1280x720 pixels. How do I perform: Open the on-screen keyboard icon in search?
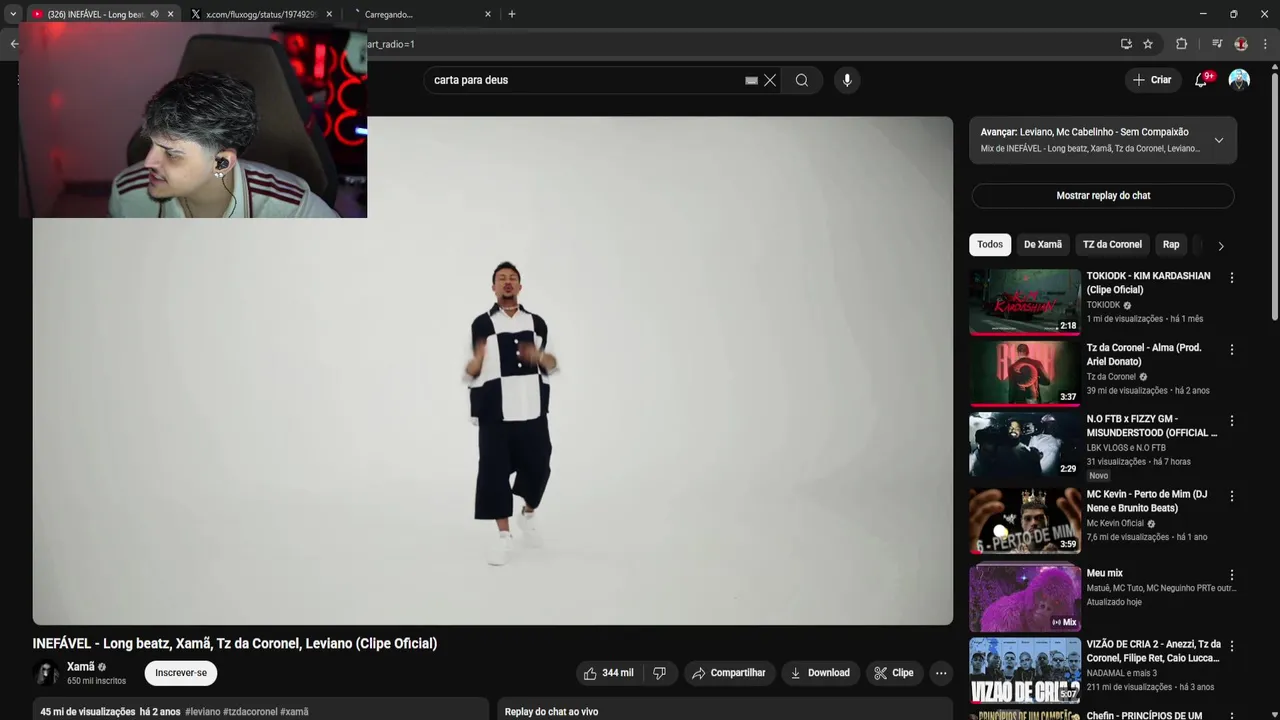pos(751,80)
